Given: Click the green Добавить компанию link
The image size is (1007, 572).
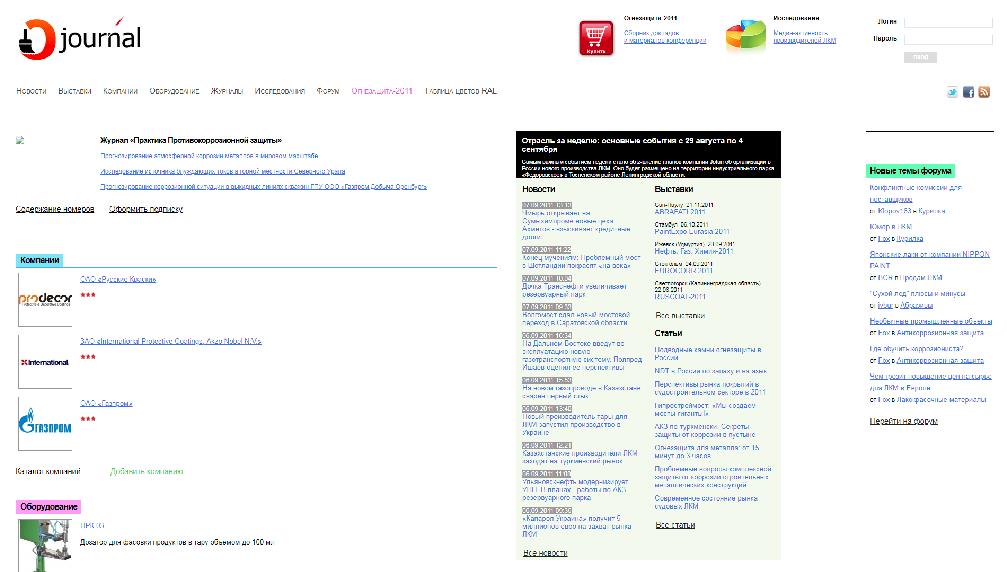Looking at the screenshot, I should (x=146, y=472).
